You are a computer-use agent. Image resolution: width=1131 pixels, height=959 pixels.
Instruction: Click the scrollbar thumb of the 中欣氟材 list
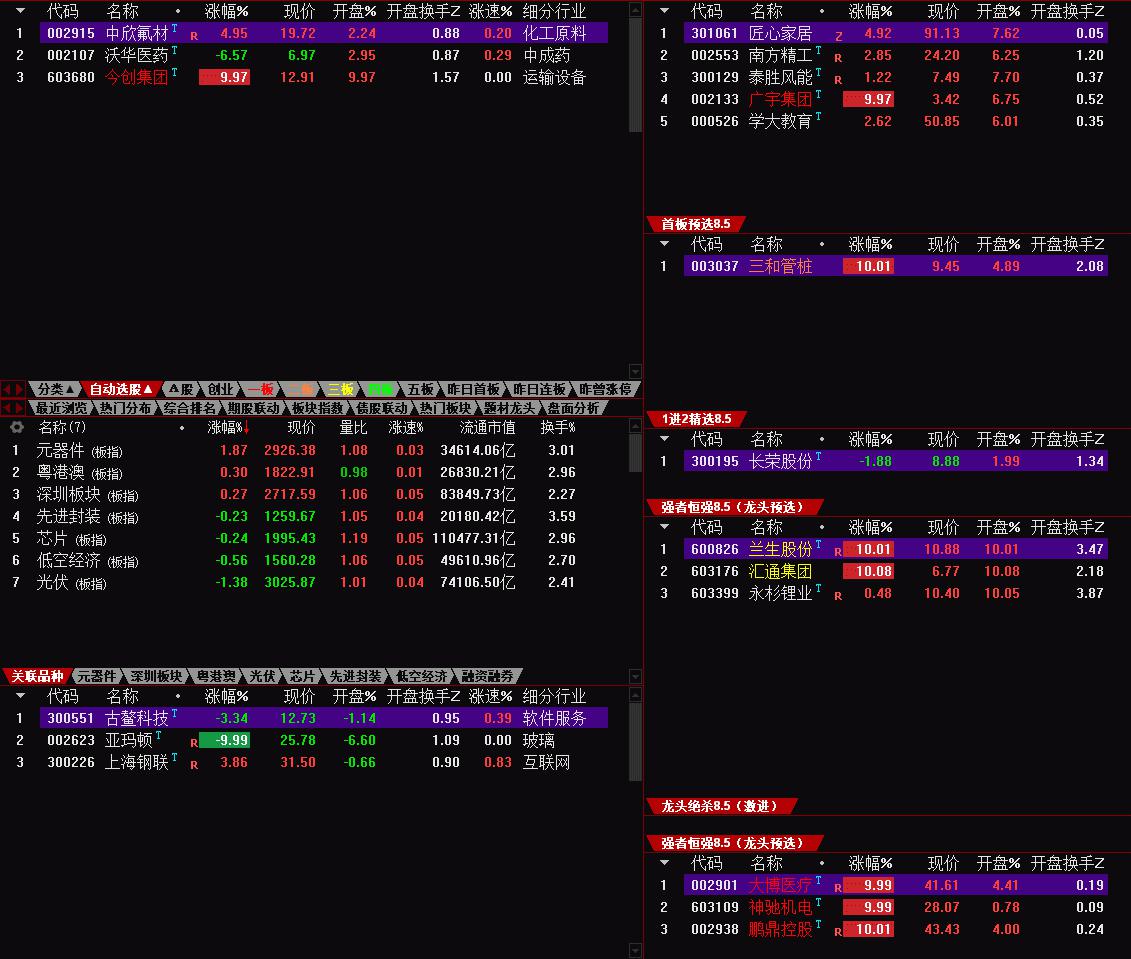point(635,75)
